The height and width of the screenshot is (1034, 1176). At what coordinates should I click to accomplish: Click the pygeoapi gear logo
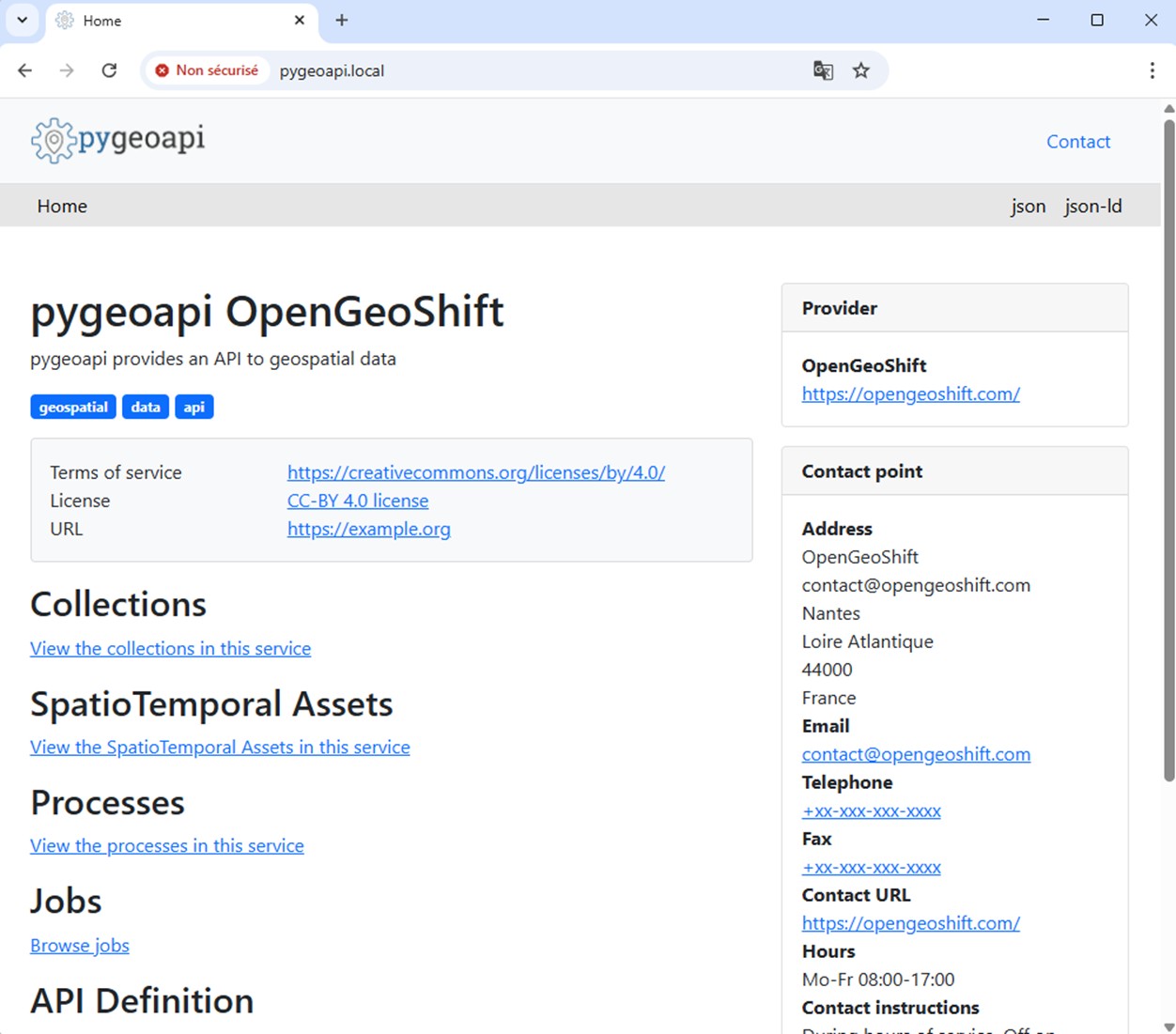tap(53, 140)
